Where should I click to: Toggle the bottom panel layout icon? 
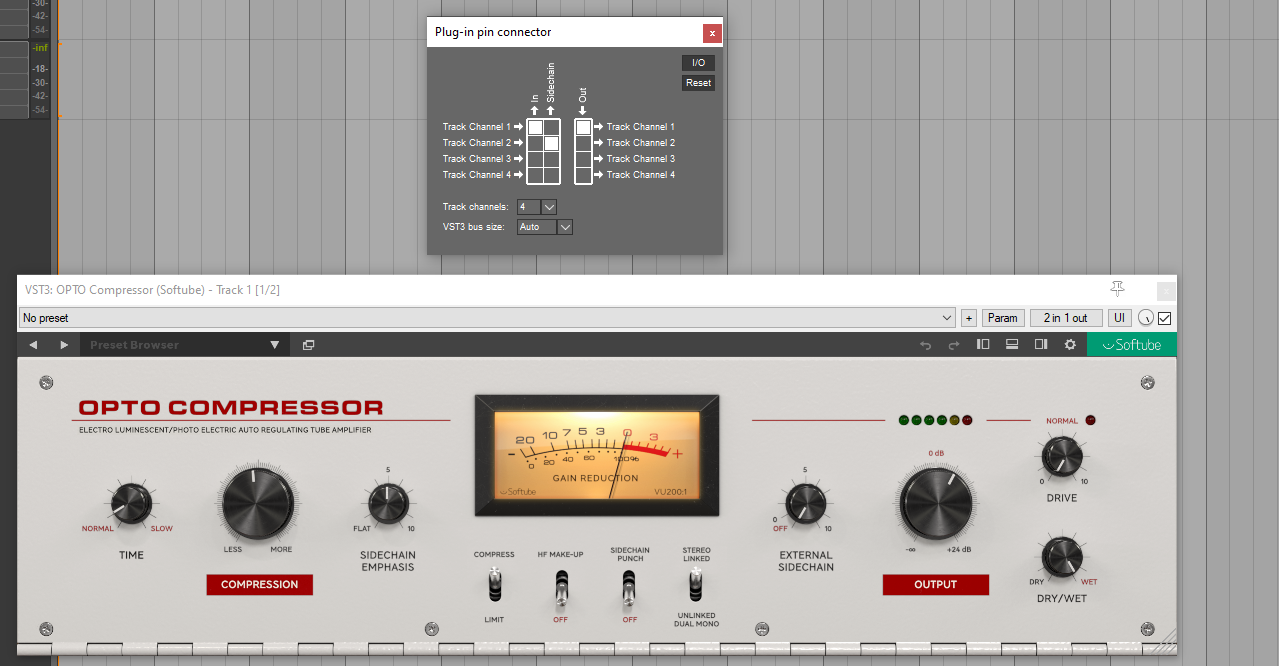pyautogui.click(x=1012, y=345)
